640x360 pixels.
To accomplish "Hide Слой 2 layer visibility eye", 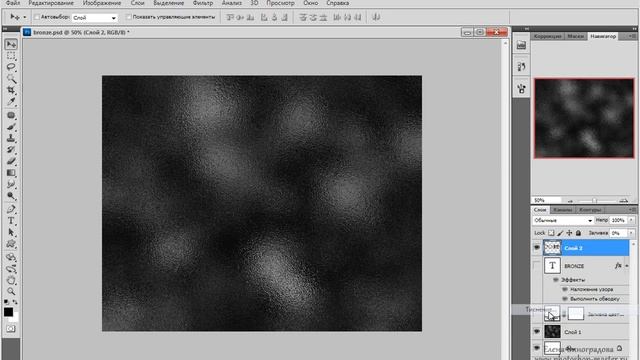I will [x=537, y=248].
